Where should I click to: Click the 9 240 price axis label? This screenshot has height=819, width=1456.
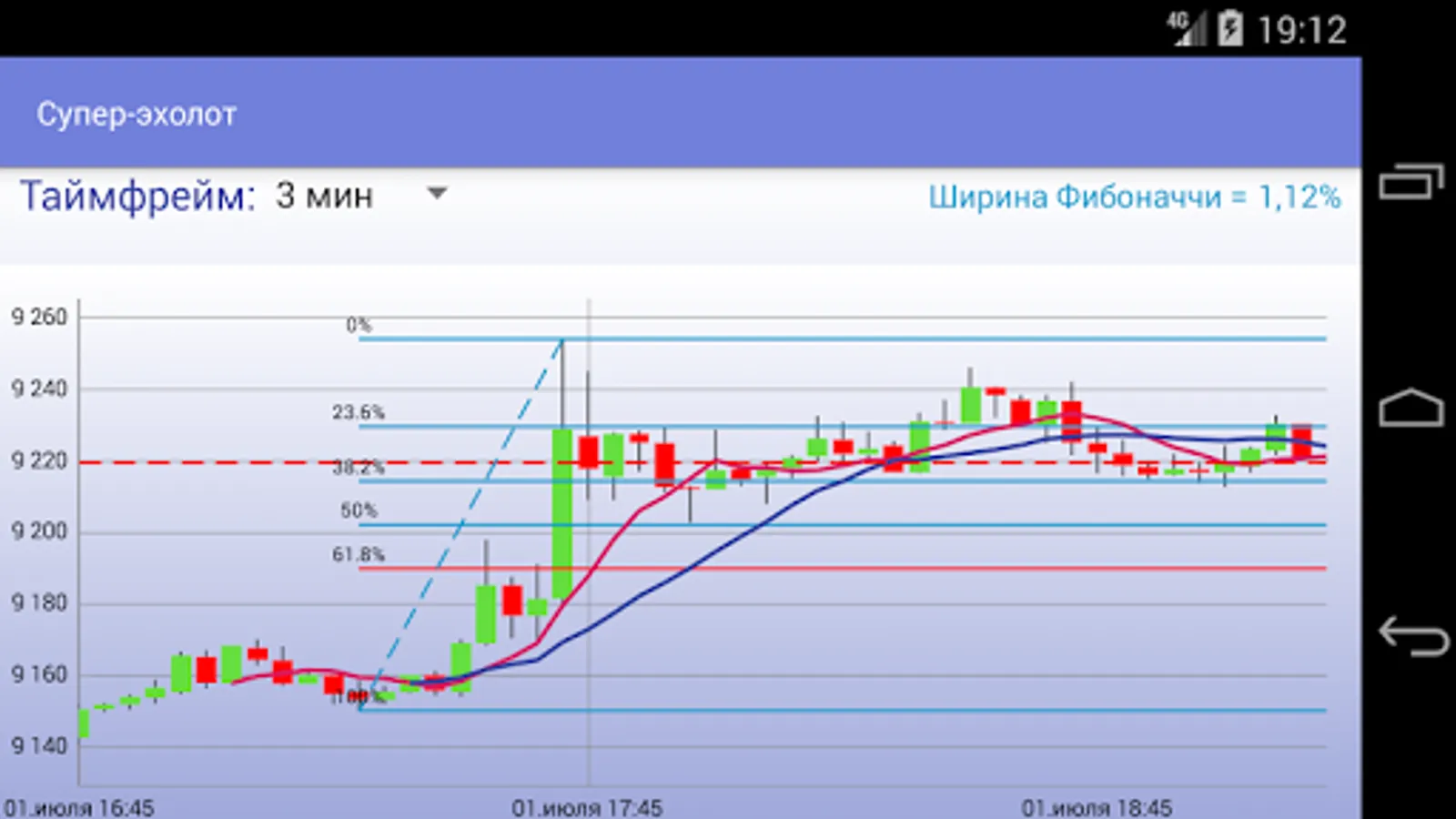pyautogui.click(x=39, y=389)
